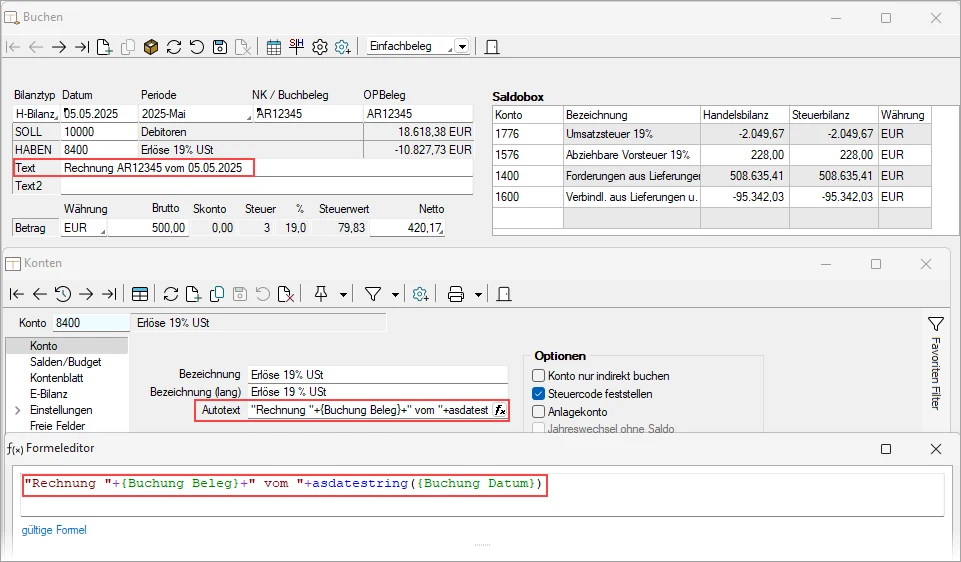Save the booking with the floppy disk icon

[x=219, y=47]
